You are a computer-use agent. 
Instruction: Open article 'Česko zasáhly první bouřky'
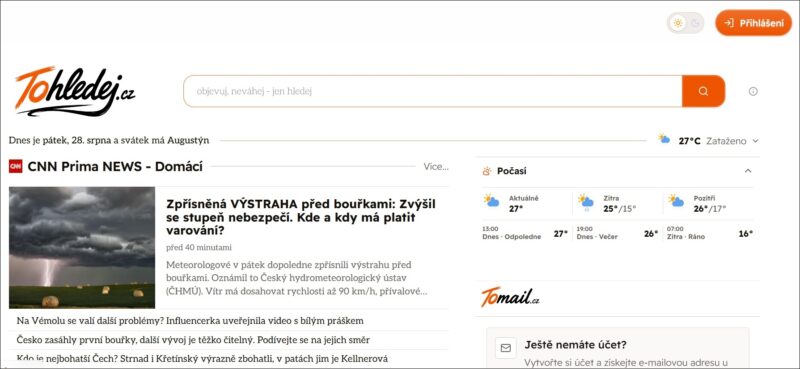point(193,340)
